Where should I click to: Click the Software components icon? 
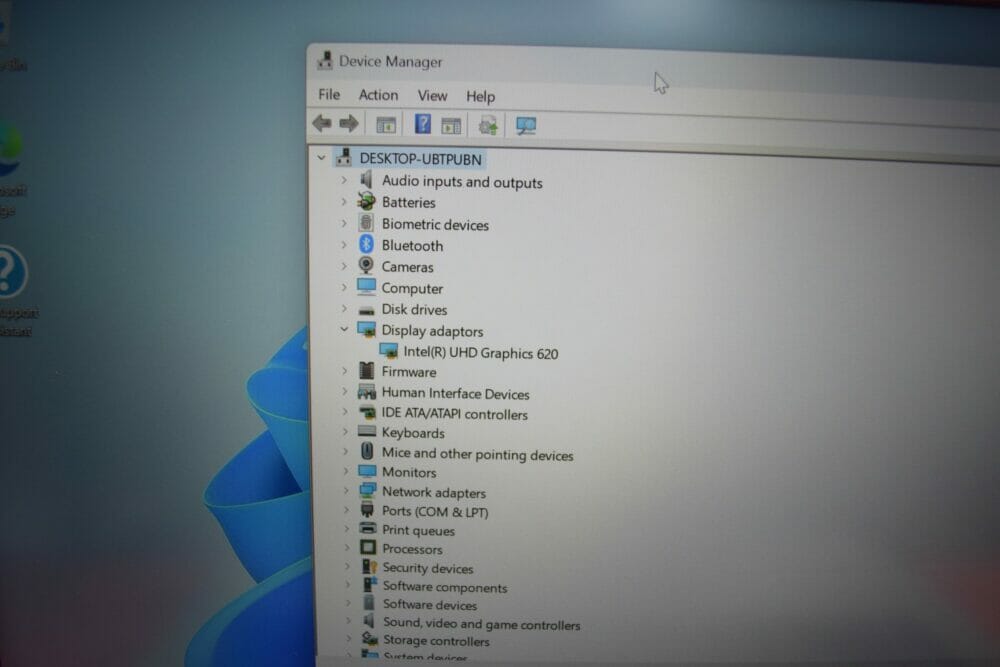point(370,584)
